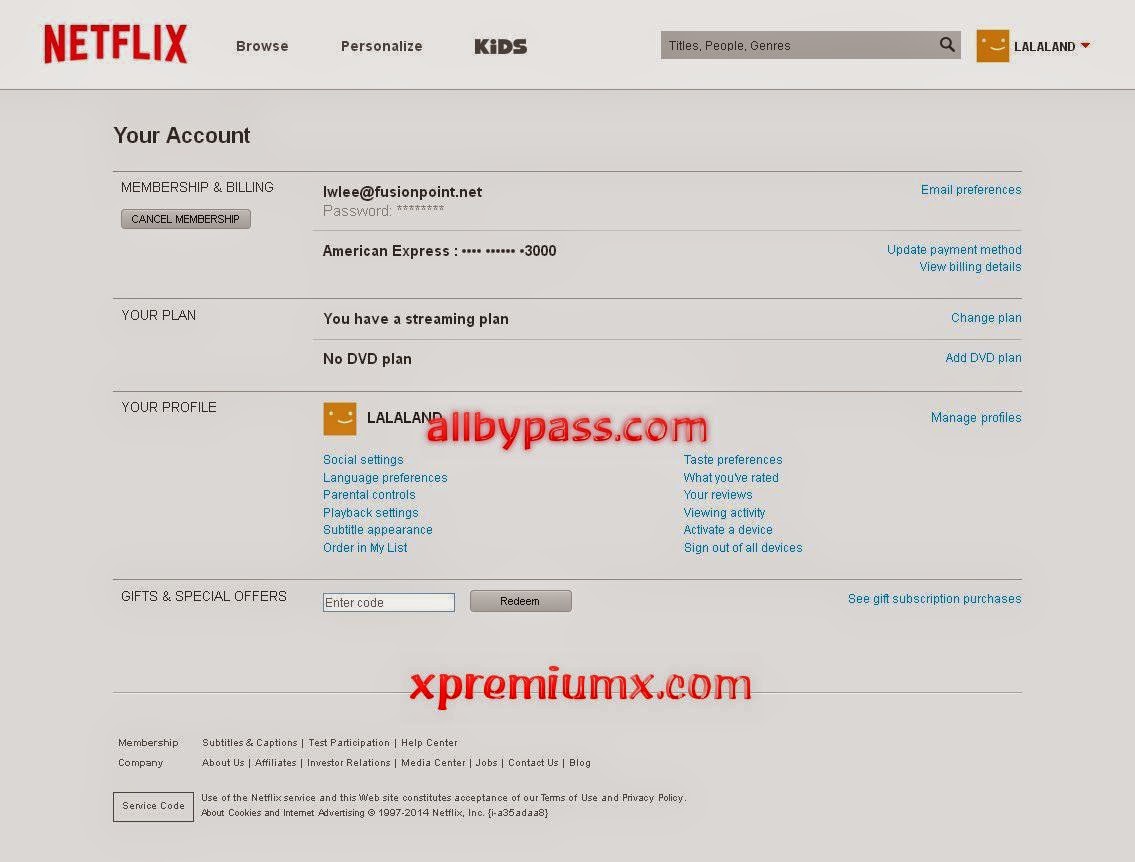Open Update payment method link
Image resolution: width=1135 pixels, height=862 pixels.
click(x=954, y=250)
